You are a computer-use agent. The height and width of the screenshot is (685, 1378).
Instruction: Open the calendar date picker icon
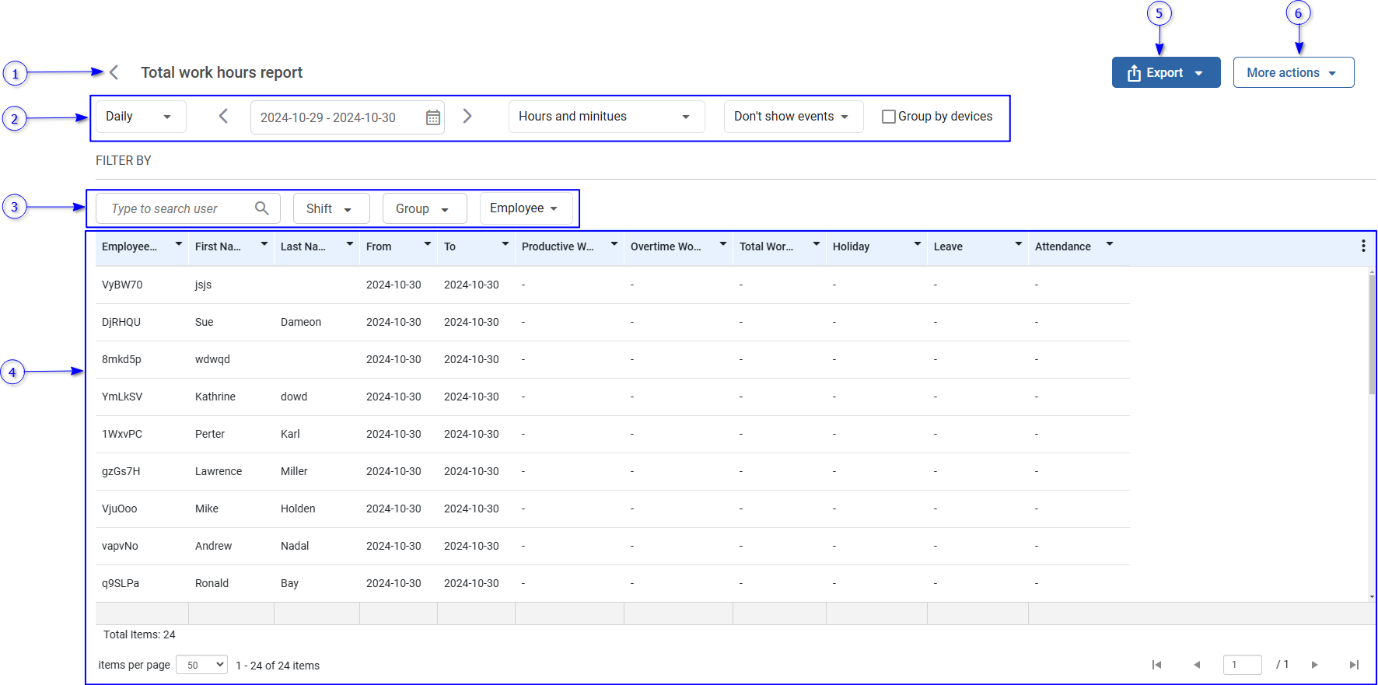pos(433,117)
